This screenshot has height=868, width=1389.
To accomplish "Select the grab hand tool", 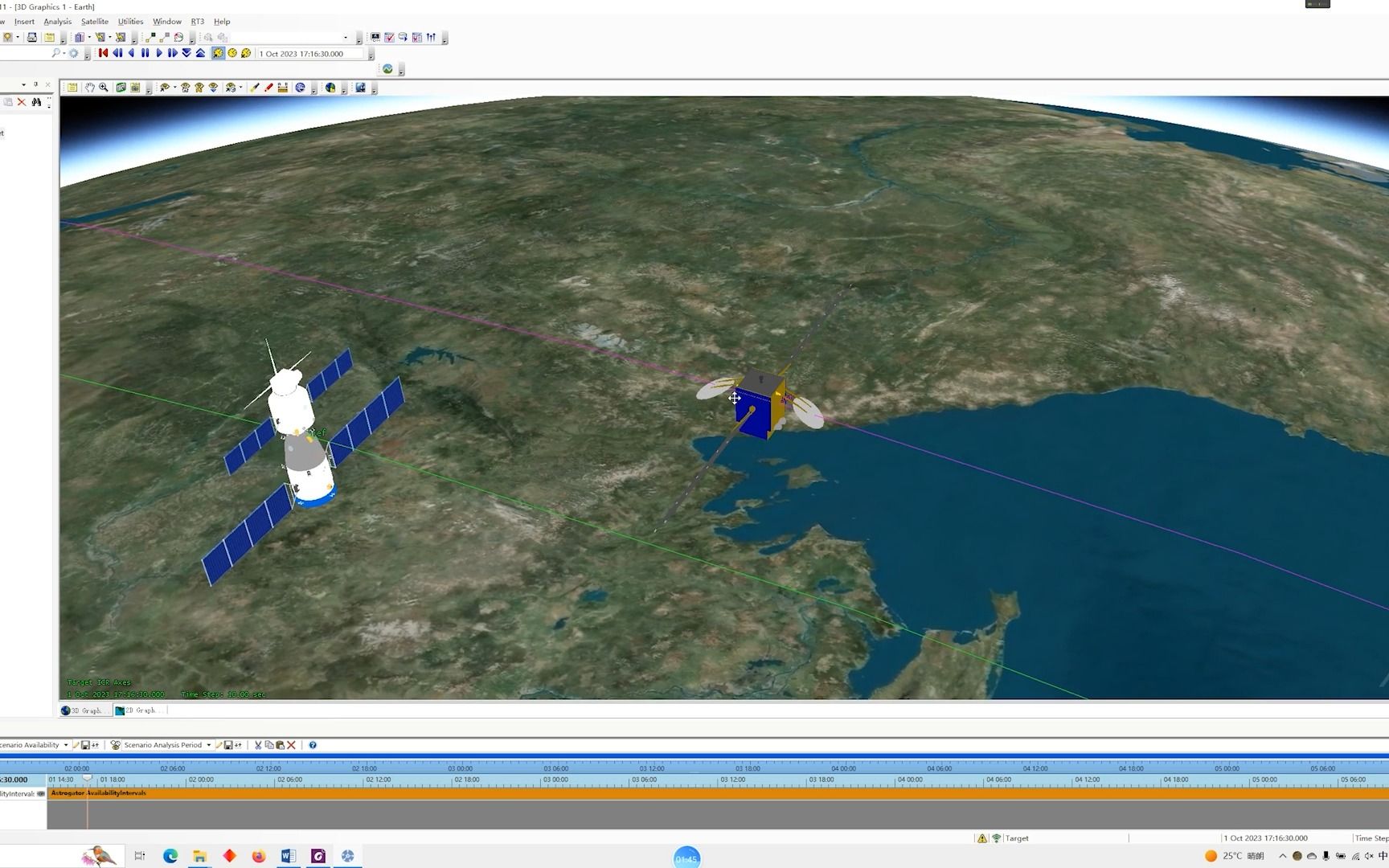I will (x=90, y=88).
